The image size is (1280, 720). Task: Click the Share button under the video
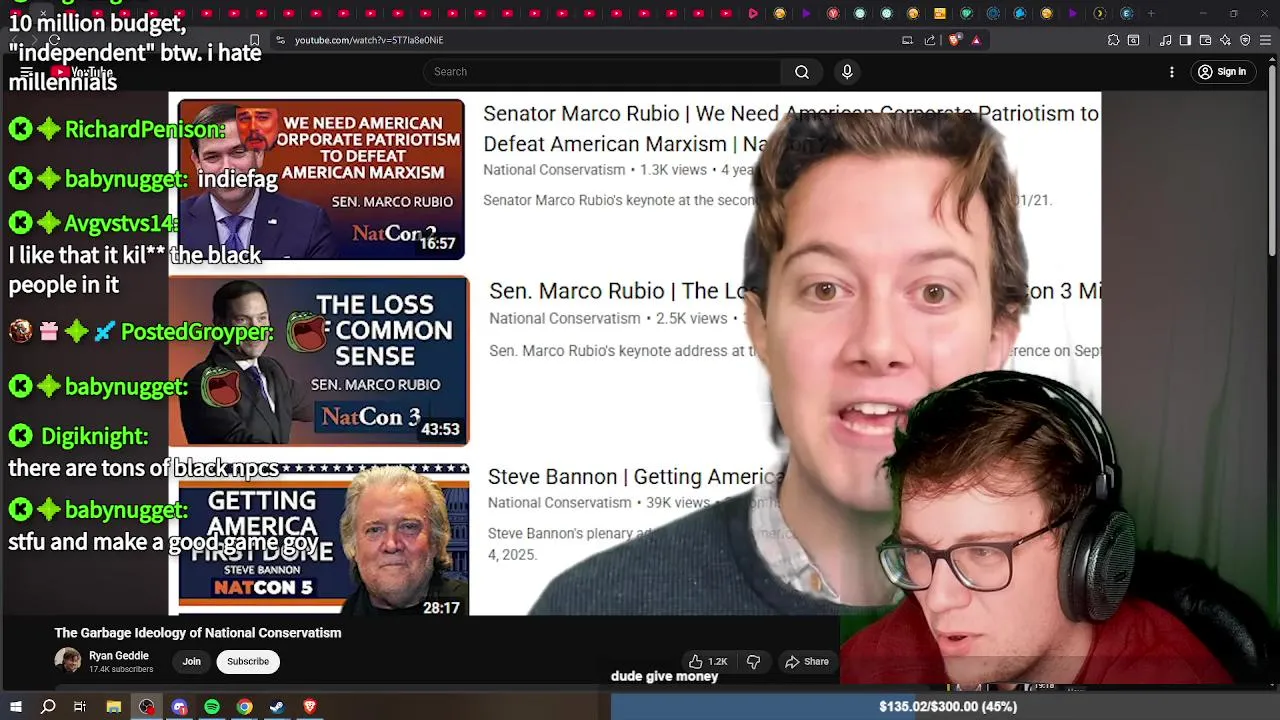(807, 662)
